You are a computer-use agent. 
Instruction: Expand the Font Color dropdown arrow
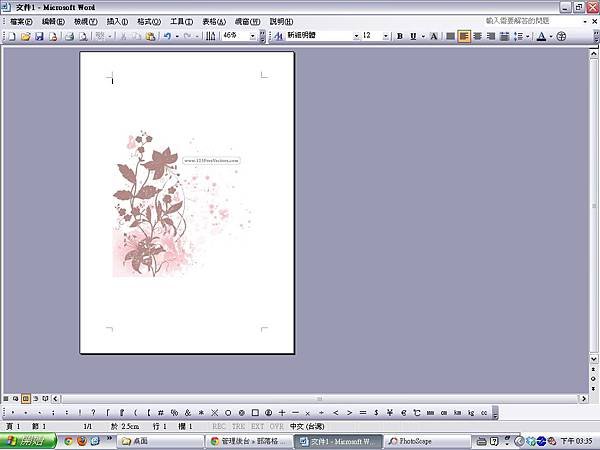(x=551, y=36)
